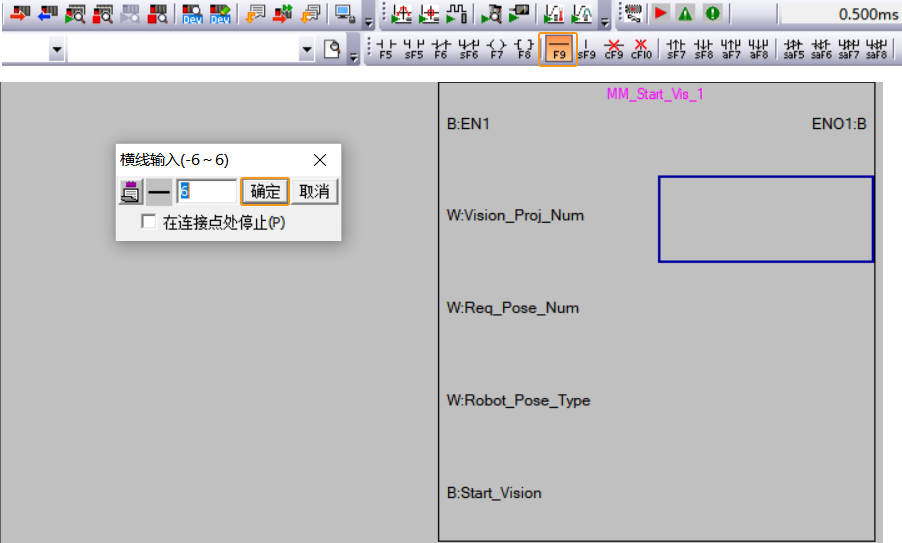Click the graph with thermometer icon
This screenshot has height=543, width=902.
click(553, 13)
